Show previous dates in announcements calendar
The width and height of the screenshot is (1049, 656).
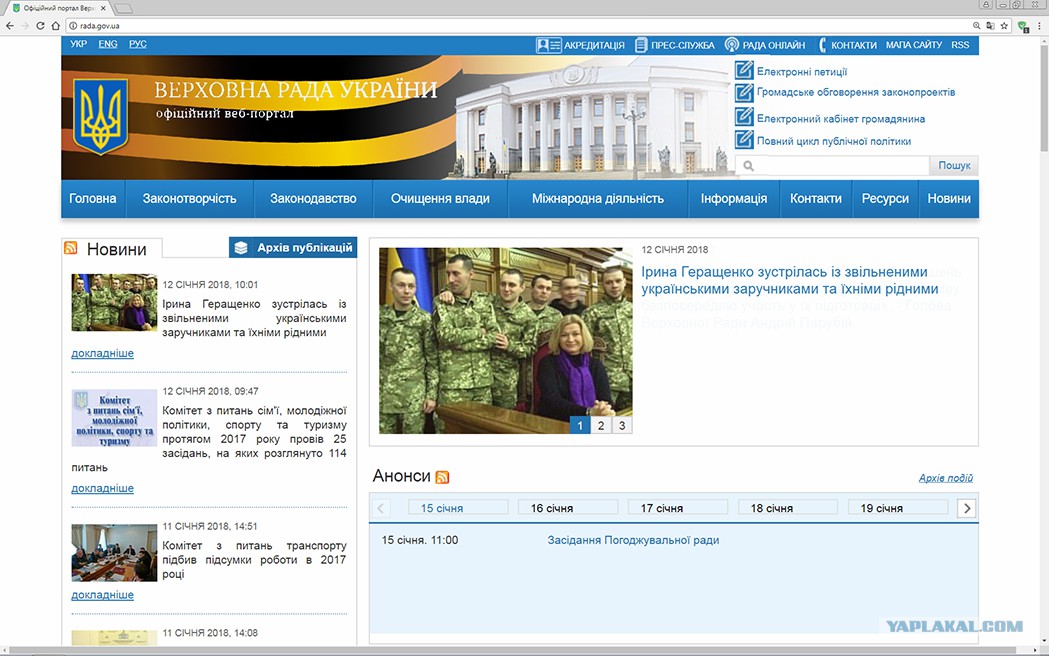[x=381, y=508]
